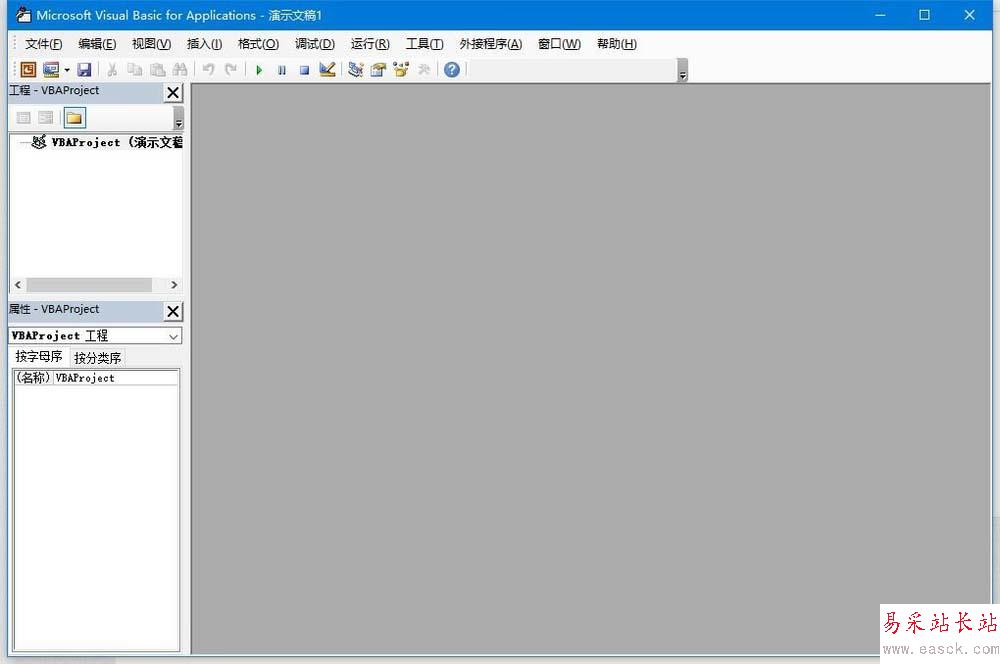Viewport: 1000px width, 664px height.
Task: Switch to 按分类序 tab
Action: 97,358
